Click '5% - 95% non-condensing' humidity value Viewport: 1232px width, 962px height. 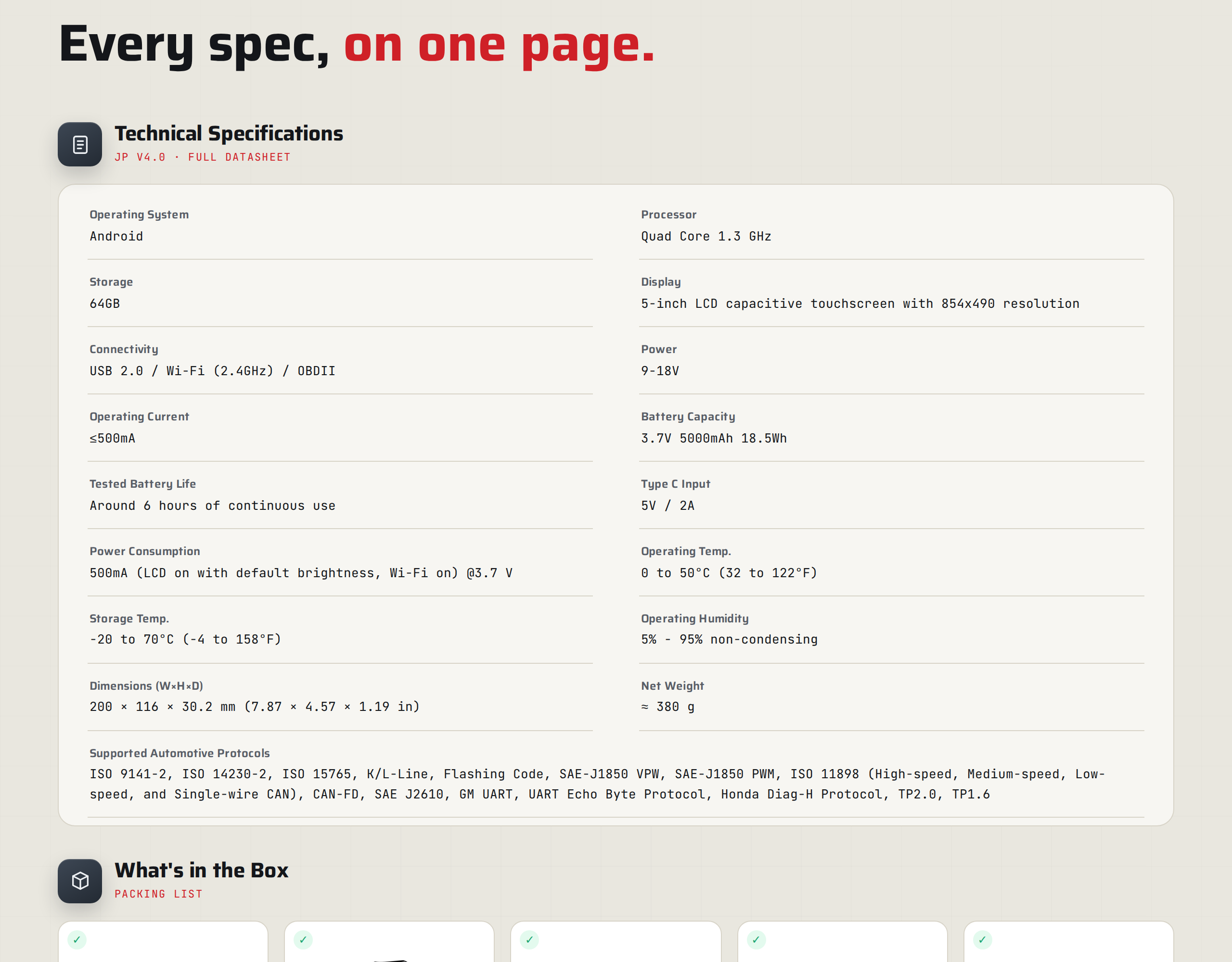pos(729,639)
